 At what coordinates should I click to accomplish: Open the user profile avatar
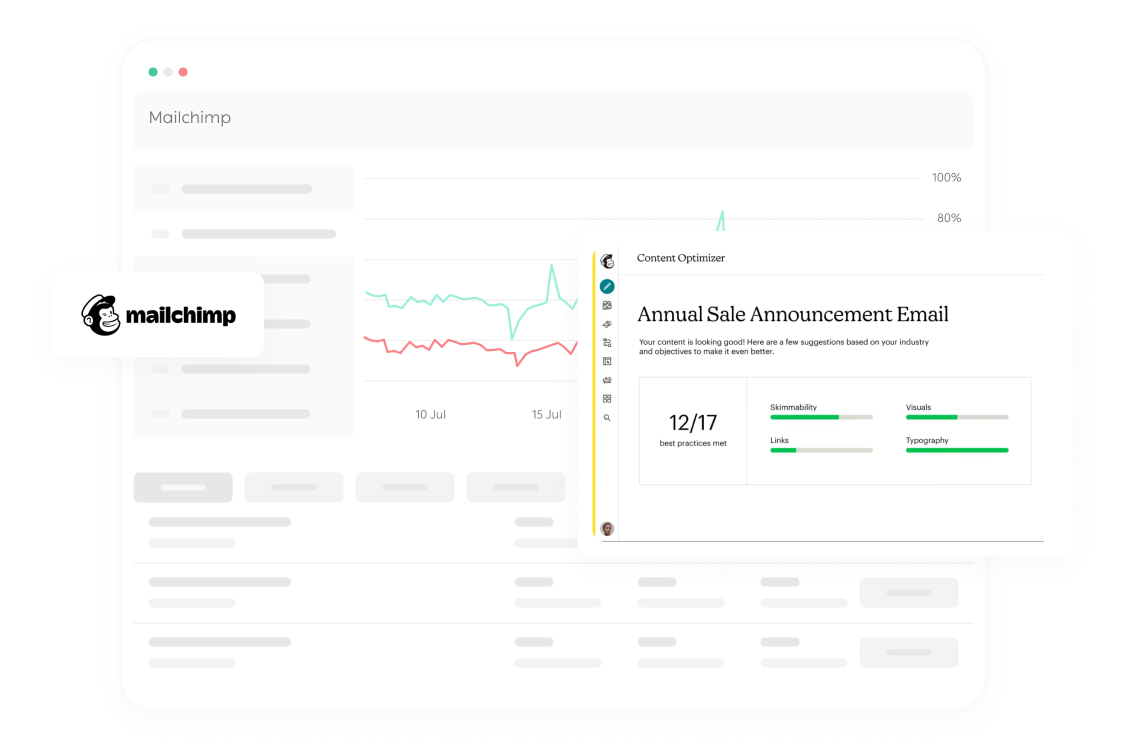point(607,529)
